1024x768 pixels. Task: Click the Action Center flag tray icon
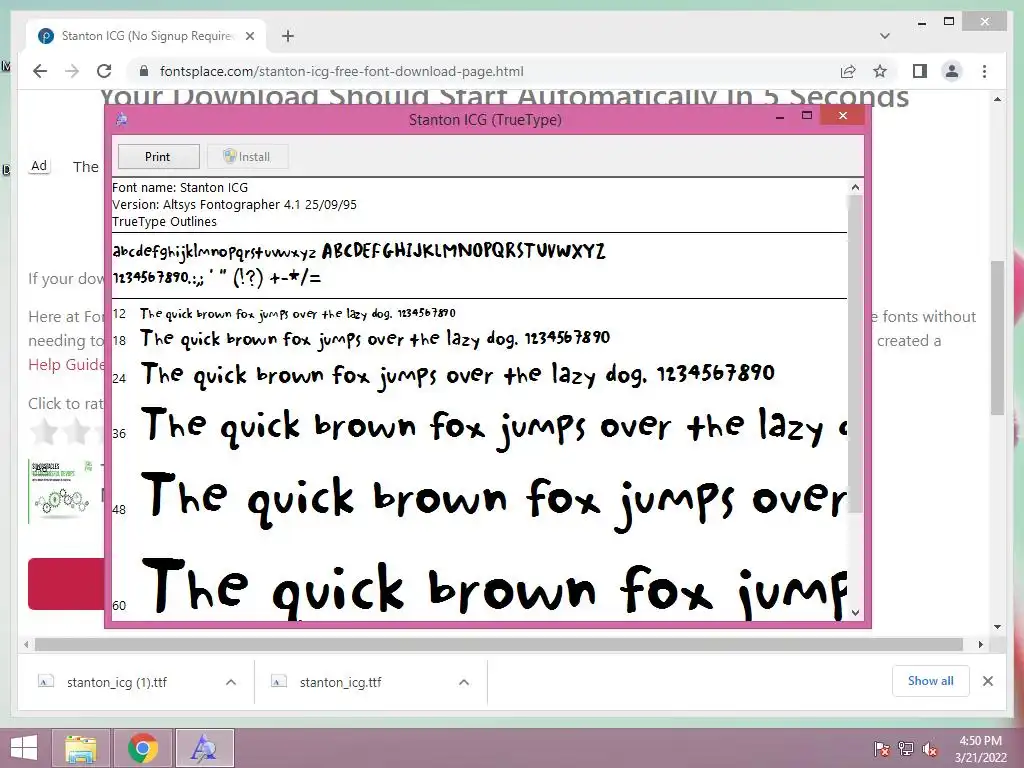(882, 749)
